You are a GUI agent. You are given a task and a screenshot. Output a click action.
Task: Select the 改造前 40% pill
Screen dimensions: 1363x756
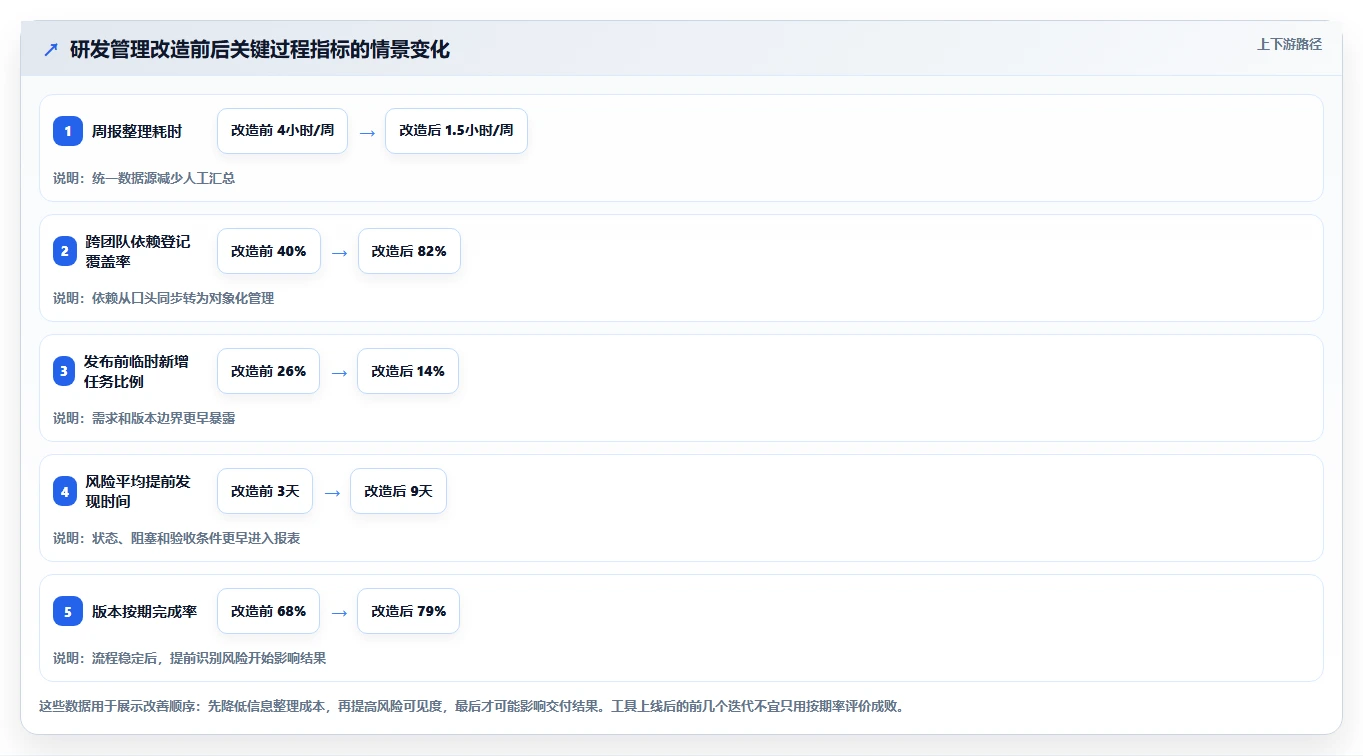(x=269, y=251)
